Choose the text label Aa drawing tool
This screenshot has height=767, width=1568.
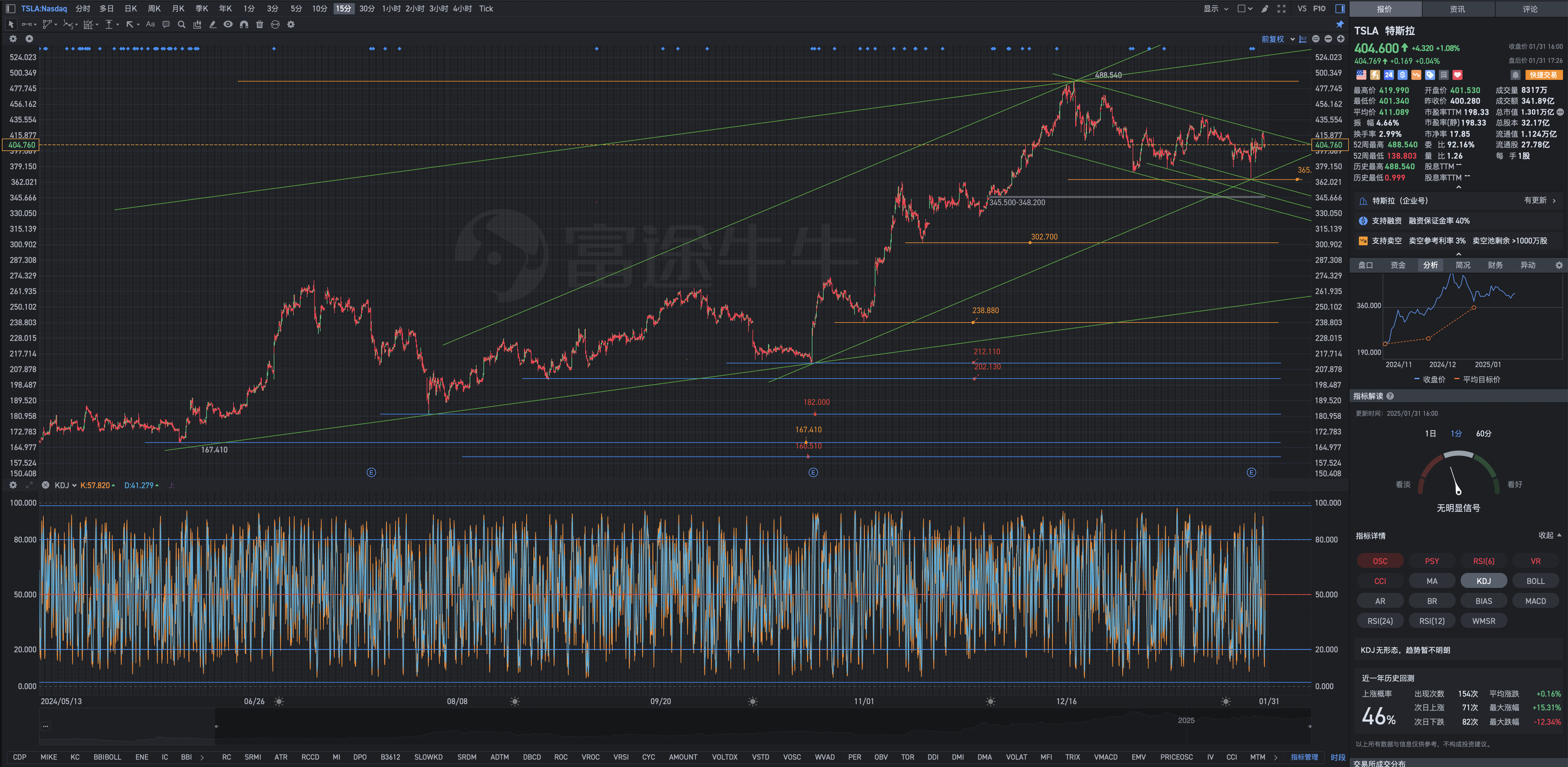pos(150,24)
